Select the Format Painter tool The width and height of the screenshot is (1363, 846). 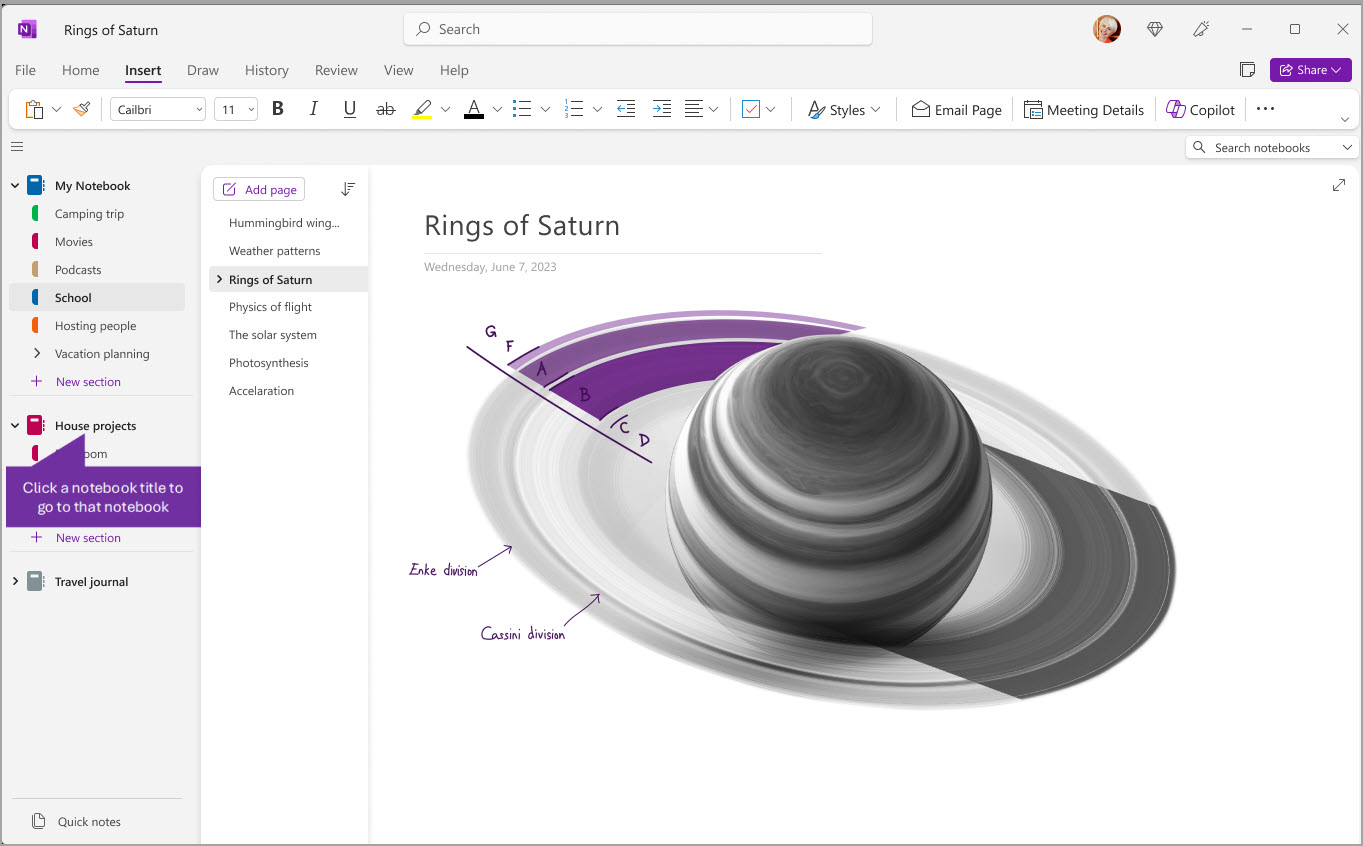pyautogui.click(x=82, y=109)
